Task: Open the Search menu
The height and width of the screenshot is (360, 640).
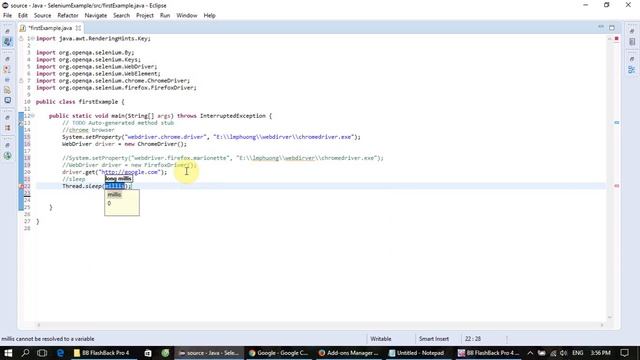Action: tap(122, 16)
